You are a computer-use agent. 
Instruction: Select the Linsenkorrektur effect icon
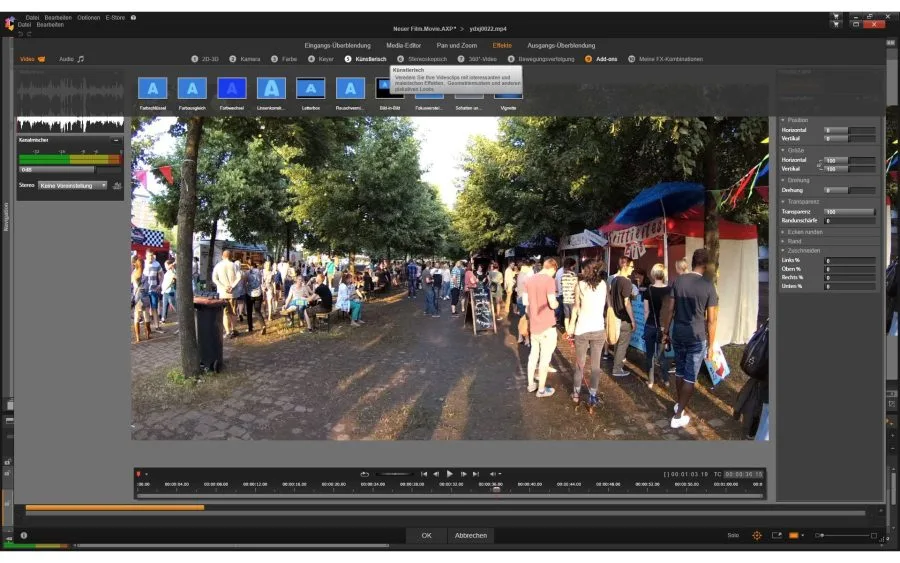(271, 88)
